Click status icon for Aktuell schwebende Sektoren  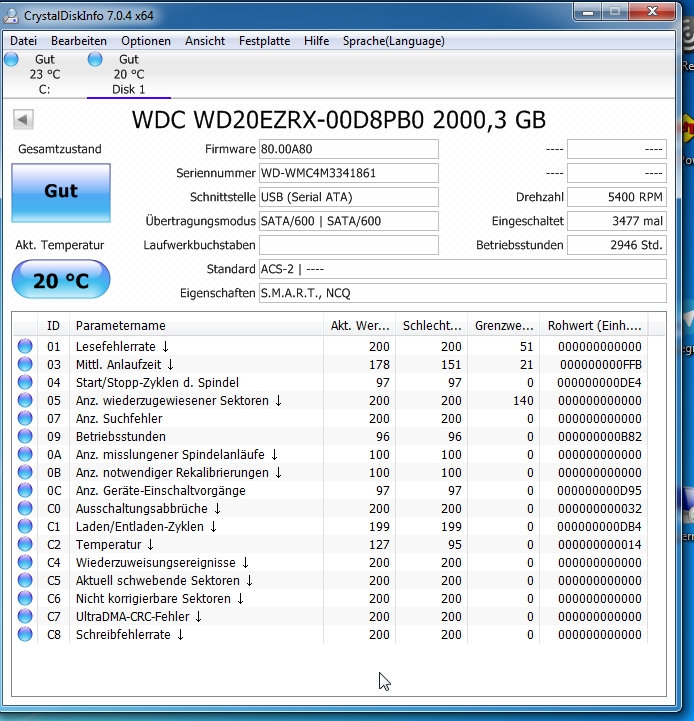pyautogui.click(x=25, y=580)
